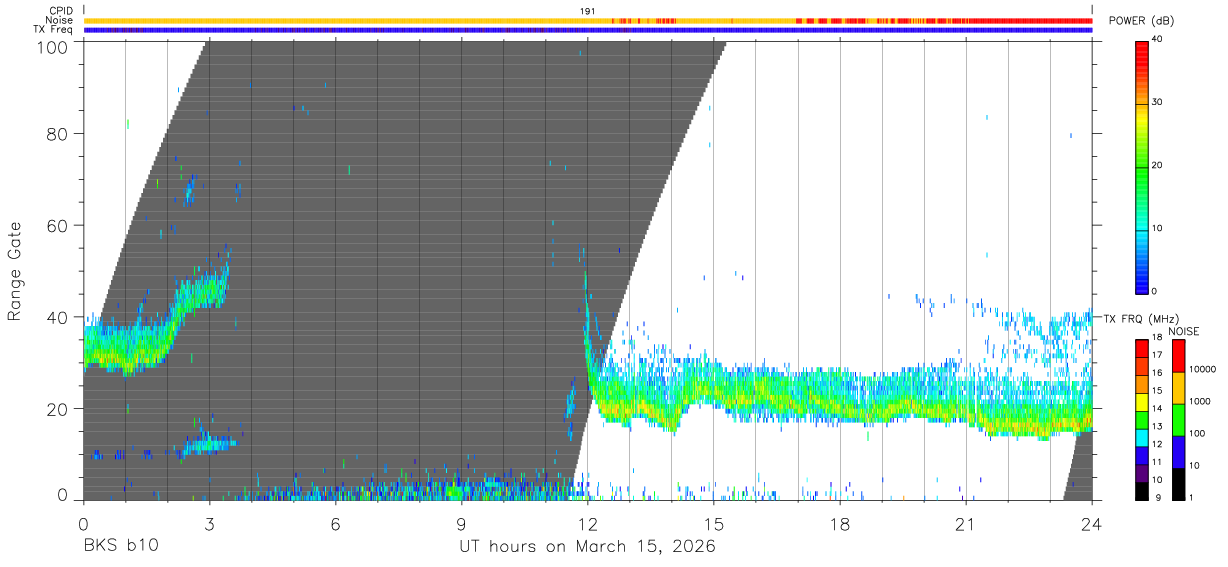Click the 'POWER (dB)' legend title

tap(1141, 20)
